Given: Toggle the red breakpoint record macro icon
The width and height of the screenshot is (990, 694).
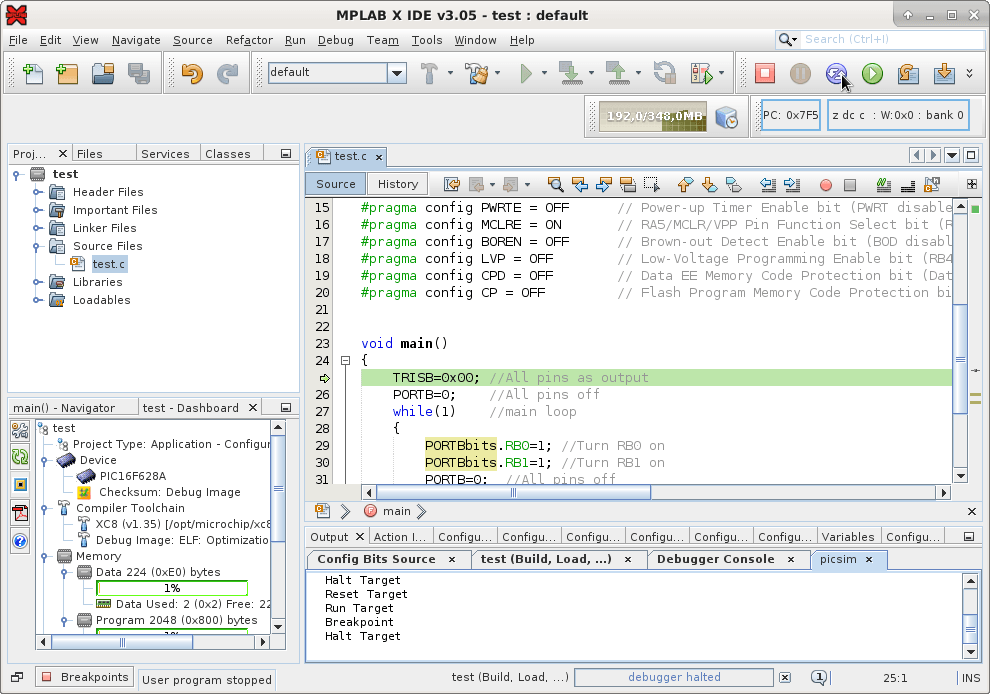Looking at the screenshot, I should (x=825, y=185).
